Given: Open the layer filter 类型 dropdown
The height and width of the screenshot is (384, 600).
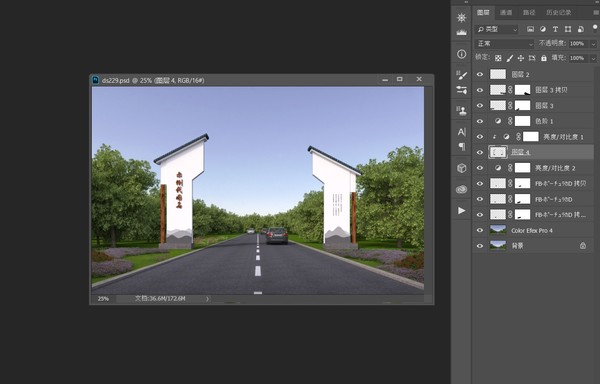Looking at the screenshot, I should point(497,29).
